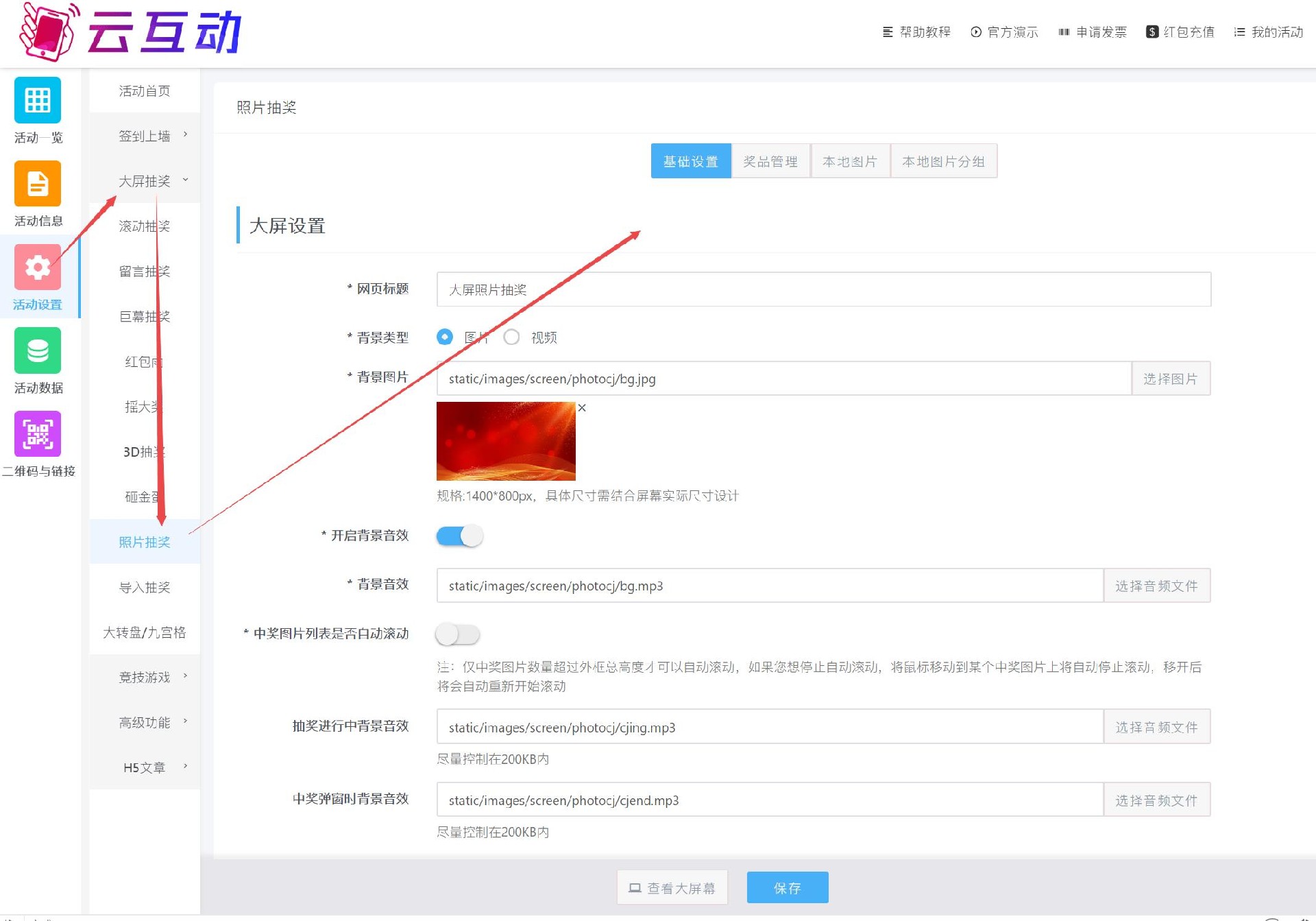Click the 我的活动 list icon
The width and height of the screenshot is (1316, 921).
click(x=1239, y=32)
